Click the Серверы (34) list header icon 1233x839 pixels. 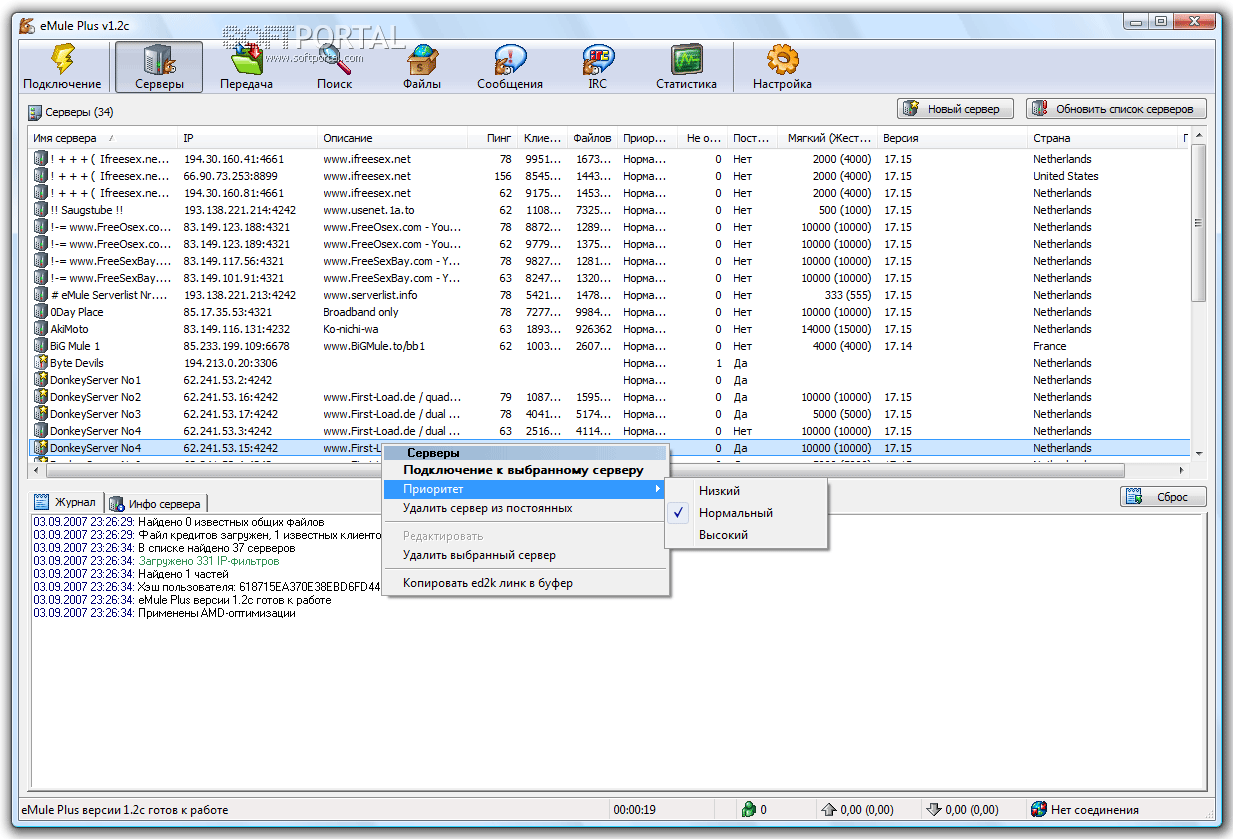coord(35,112)
